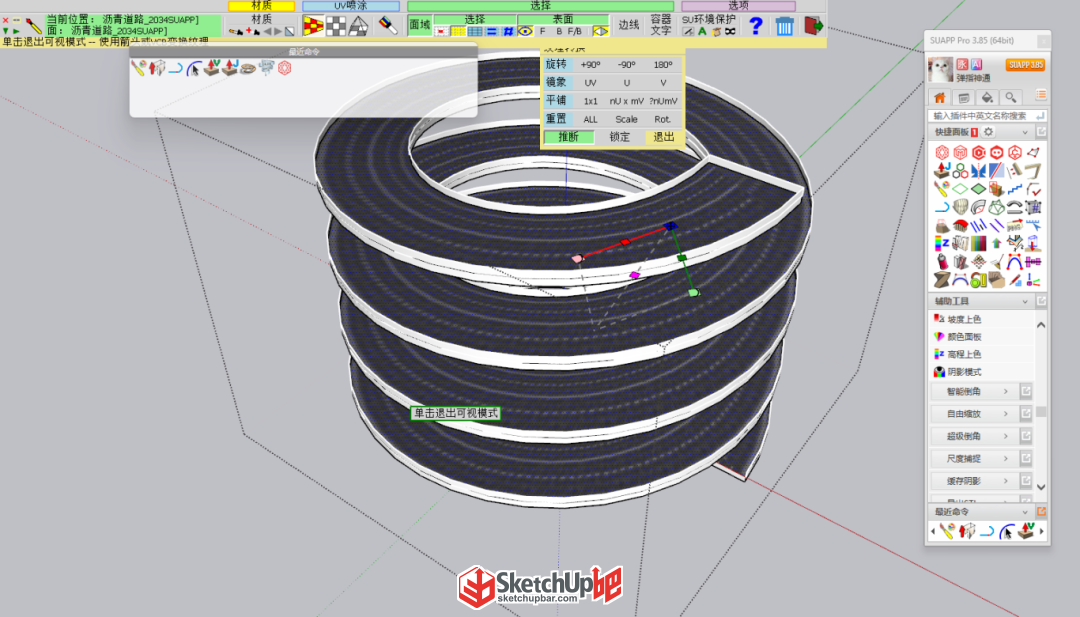
Task: Click the red roof icon in quick panel
Action: click(960, 224)
